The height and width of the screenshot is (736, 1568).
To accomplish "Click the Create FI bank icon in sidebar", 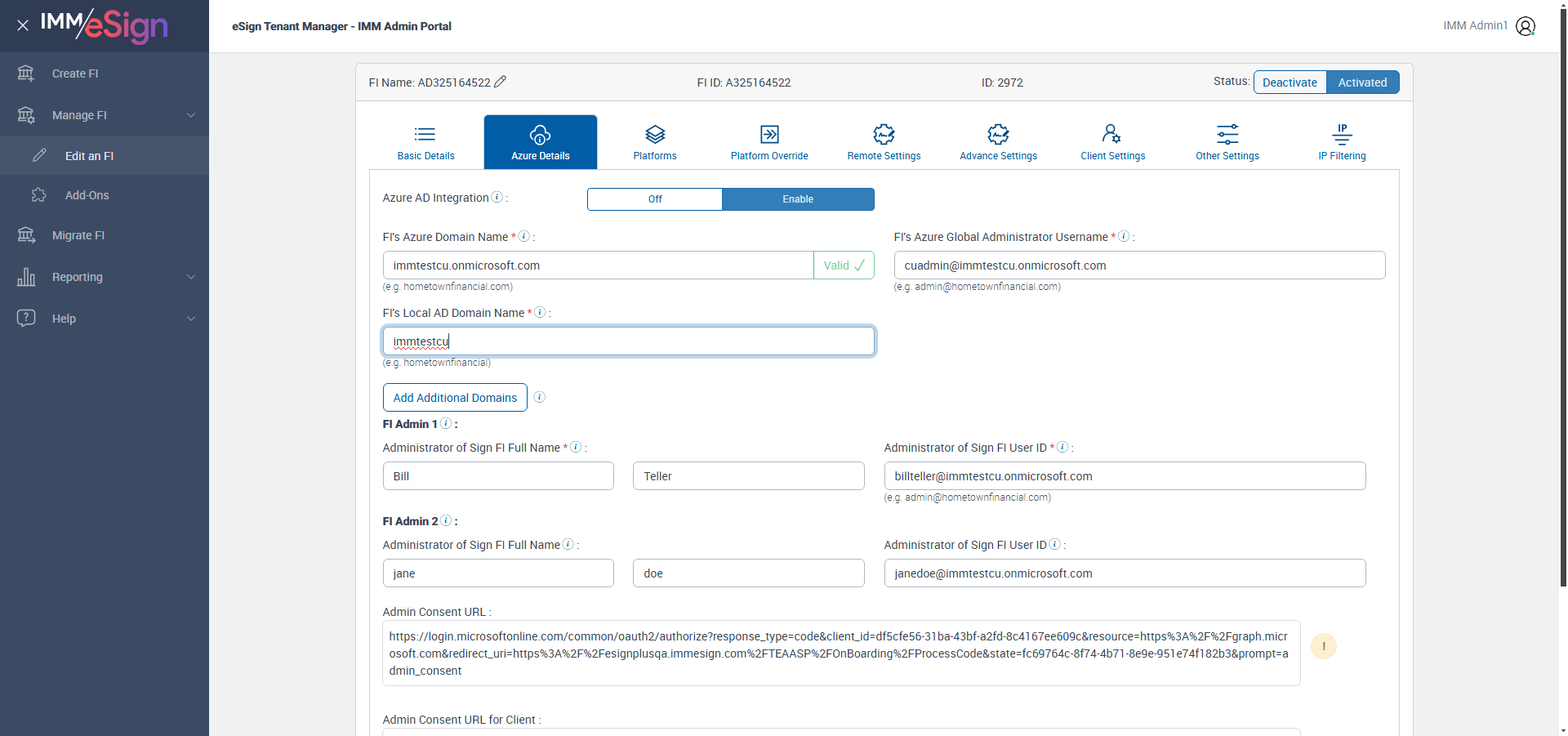I will coord(26,74).
